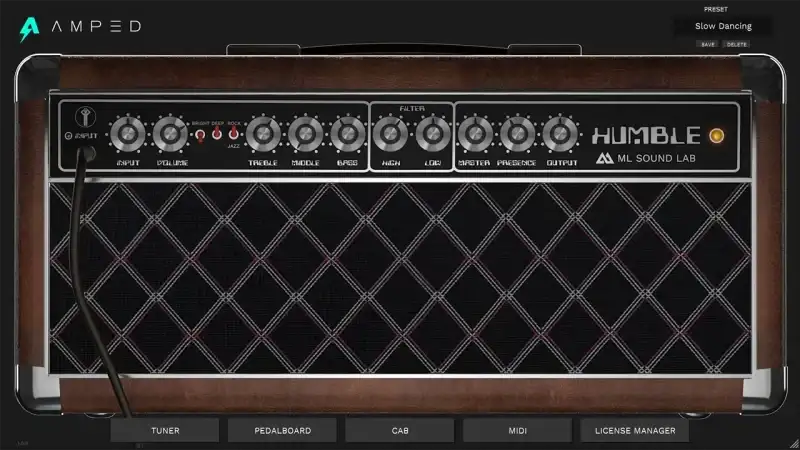The height and width of the screenshot is (450, 800).
Task: Click the tuning fork icon above input
Action: click(85, 117)
